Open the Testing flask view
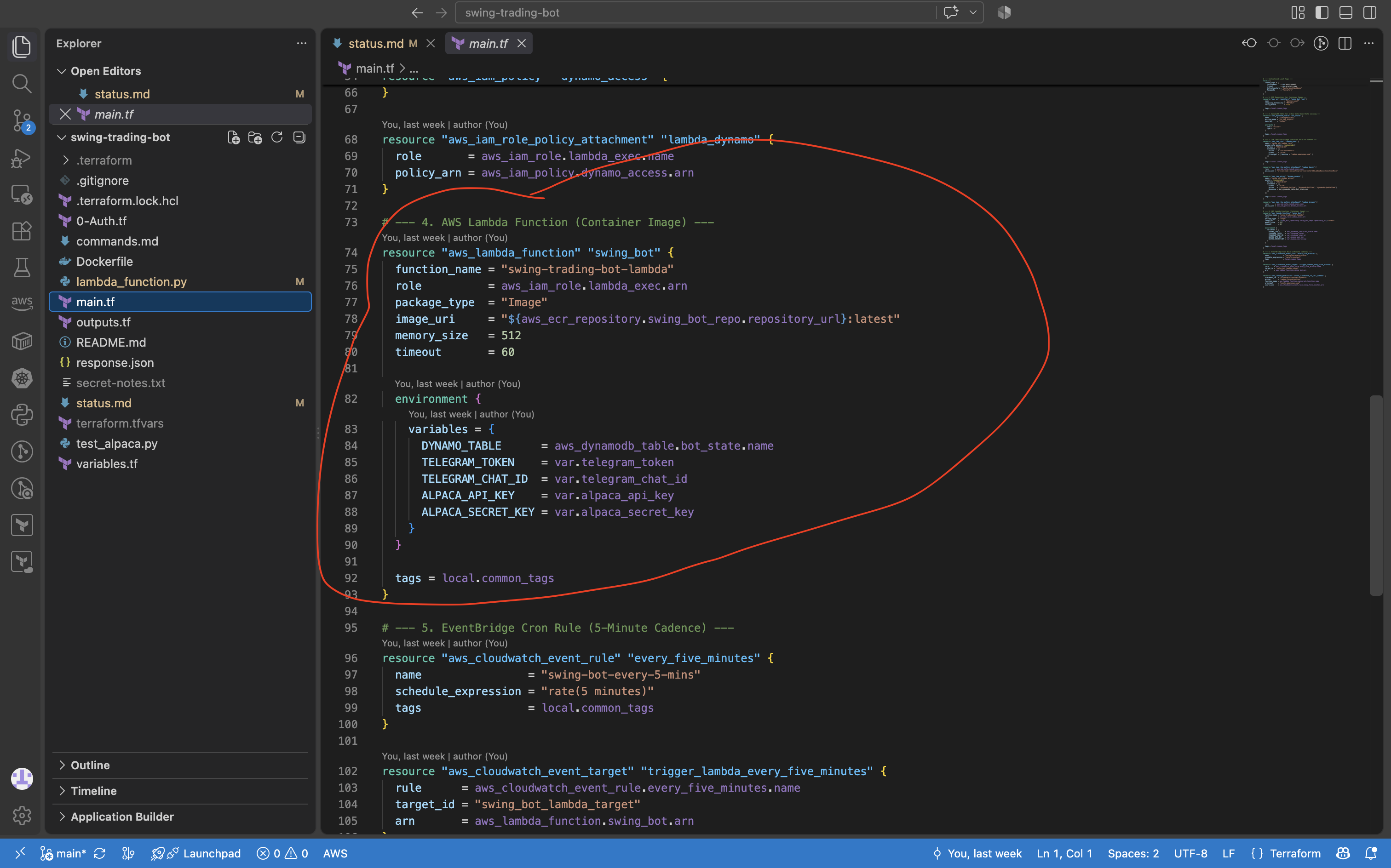 pyautogui.click(x=22, y=268)
